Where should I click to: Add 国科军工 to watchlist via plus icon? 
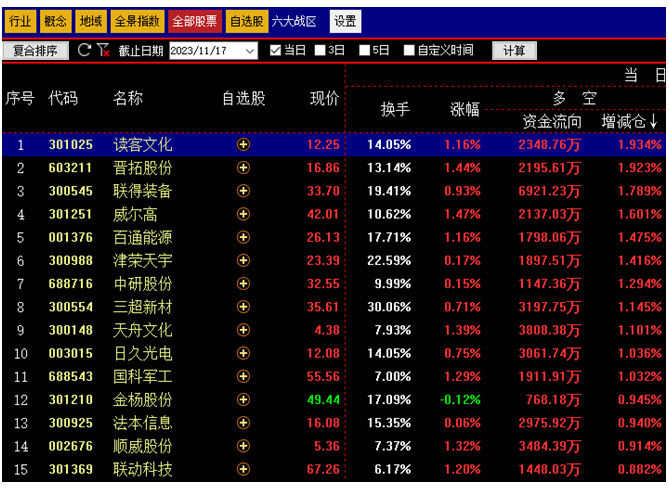(x=243, y=376)
